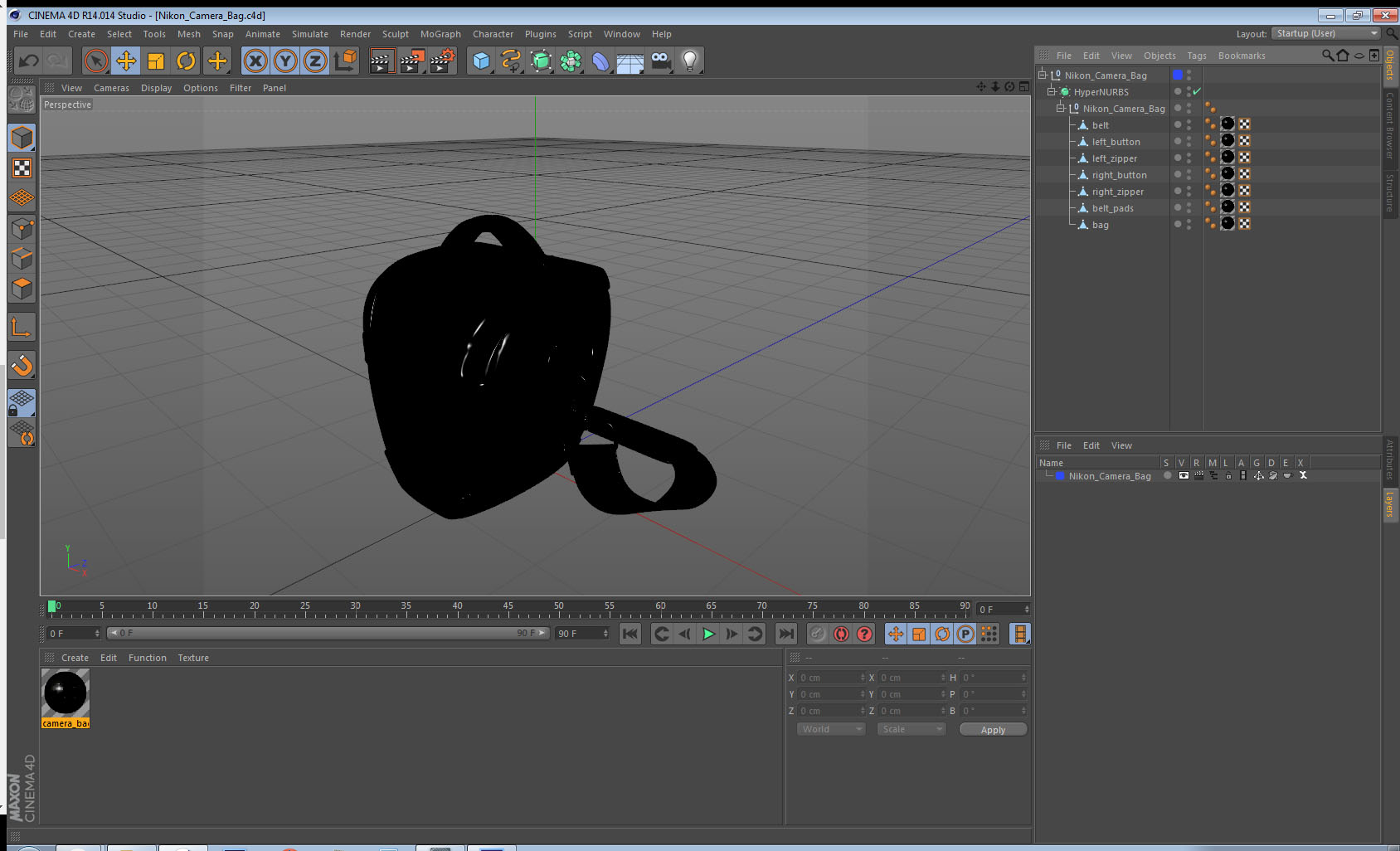Click the timeline playhead at frame 0

pyautogui.click(x=52, y=606)
